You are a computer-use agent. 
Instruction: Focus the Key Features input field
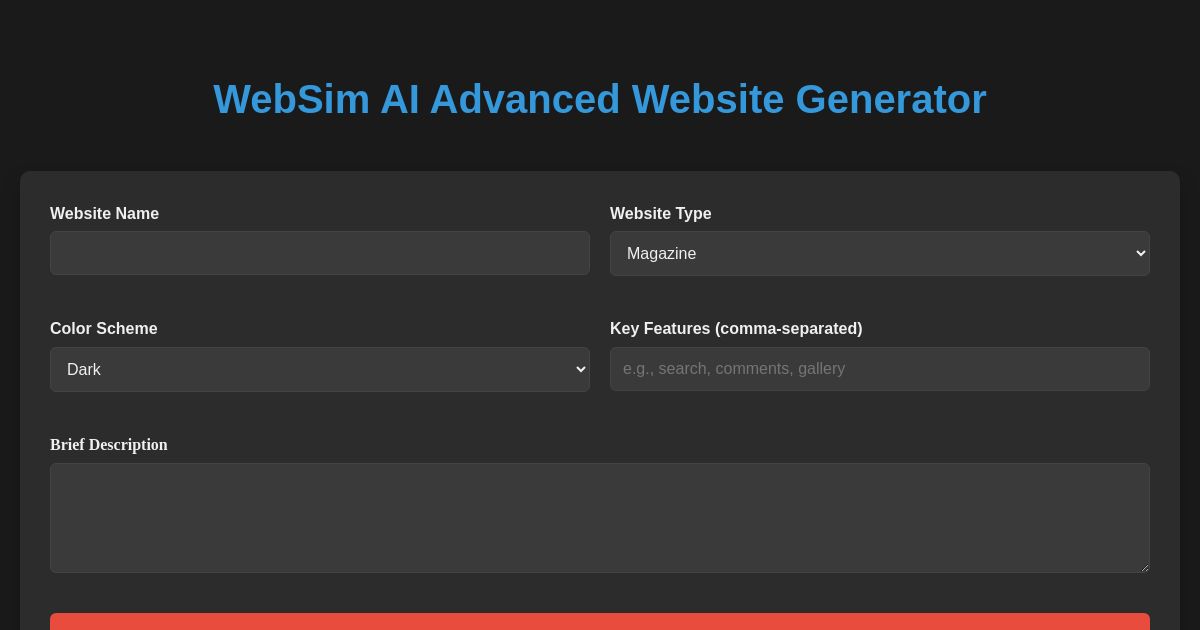pyautogui.click(x=880, y=369)
